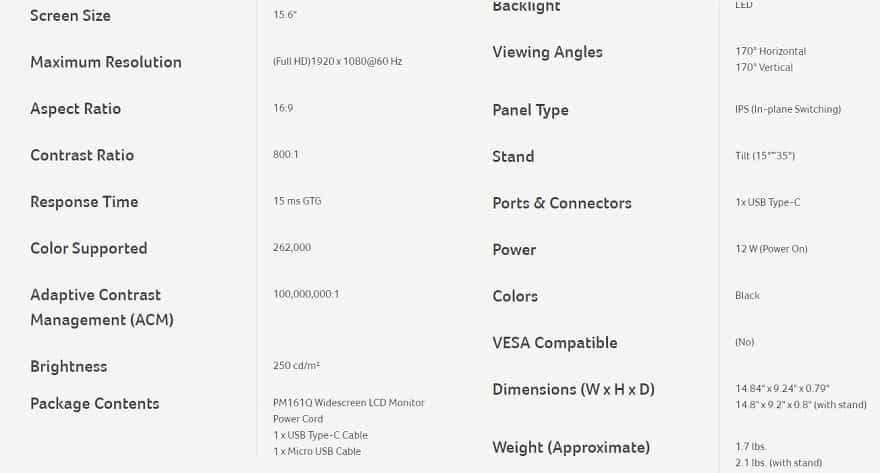The width and height of the screenshot is (880, 473).
Task: Select the Ports & Connectors label
Action: coord(562,203)
